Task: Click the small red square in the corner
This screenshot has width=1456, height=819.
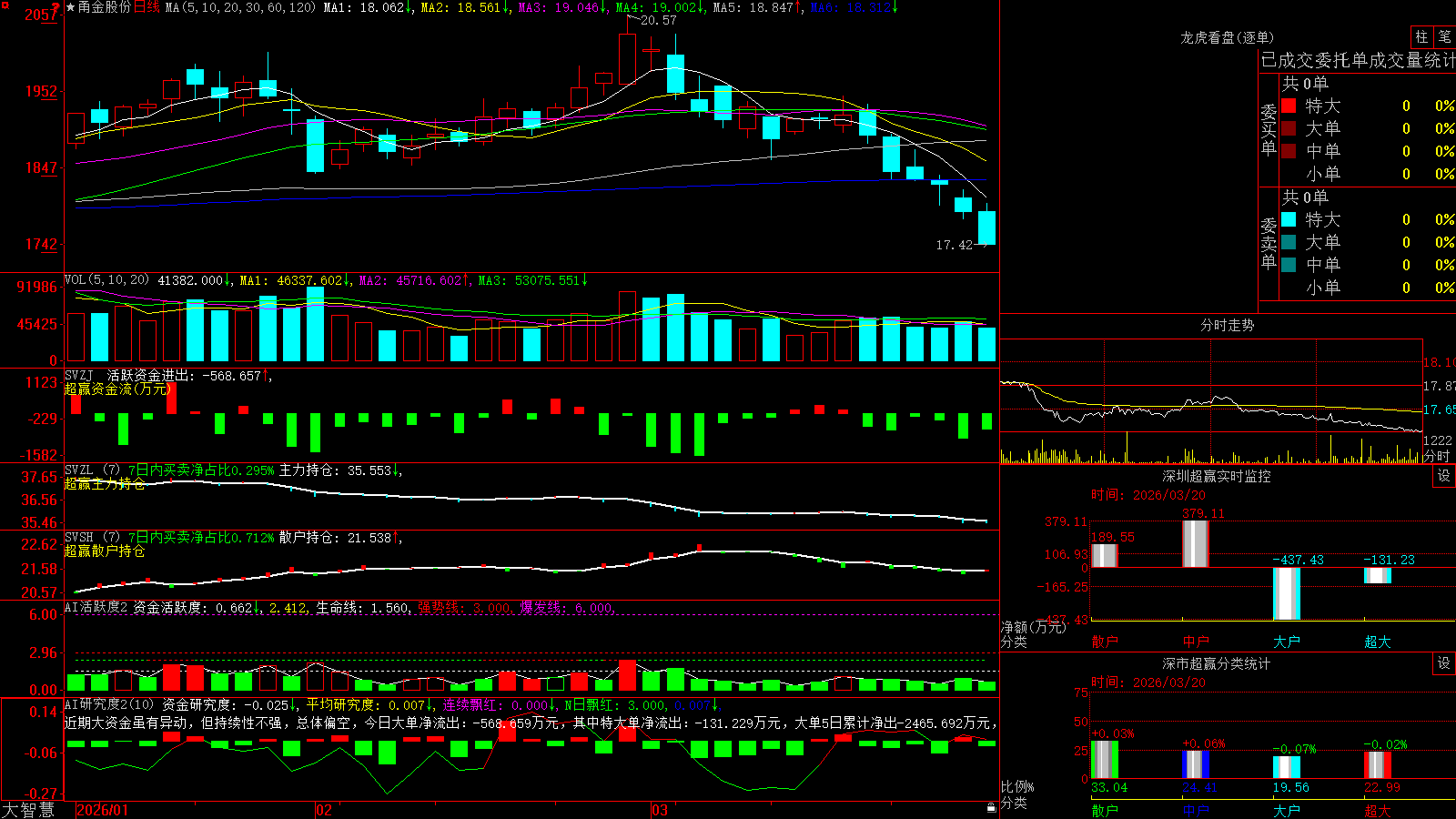Action: pos(5,5)
